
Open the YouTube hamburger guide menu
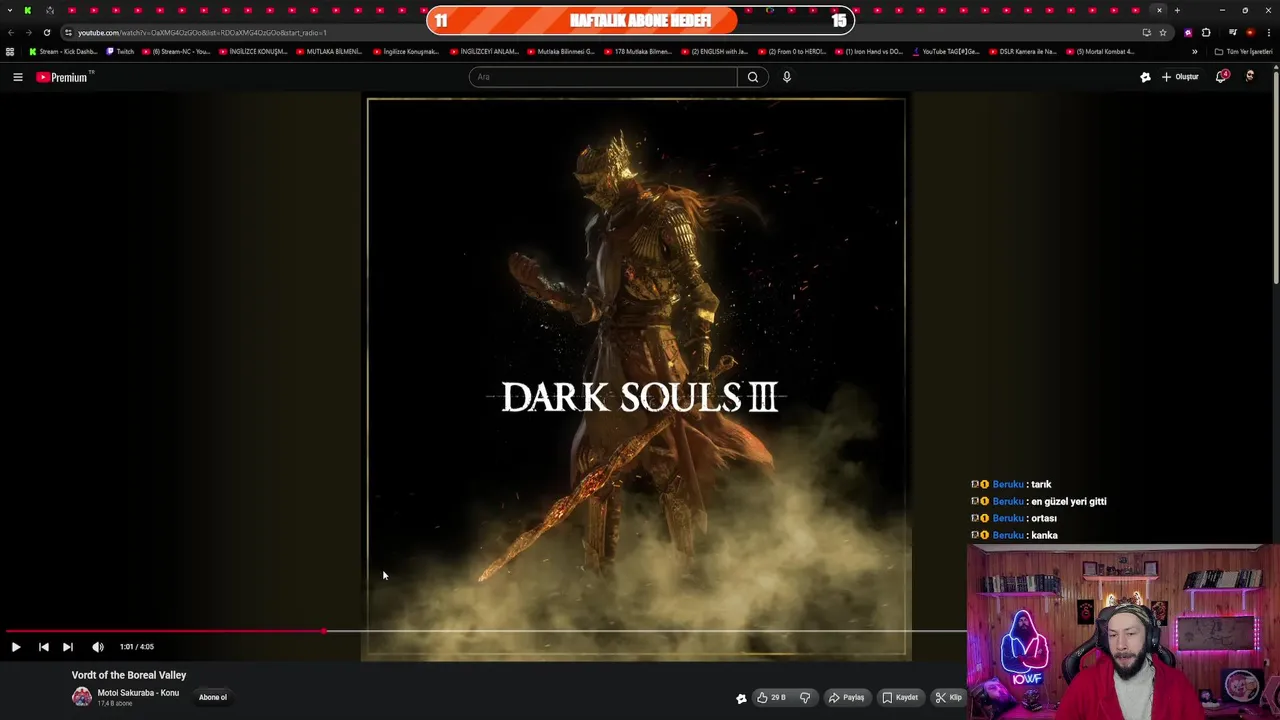17,77
